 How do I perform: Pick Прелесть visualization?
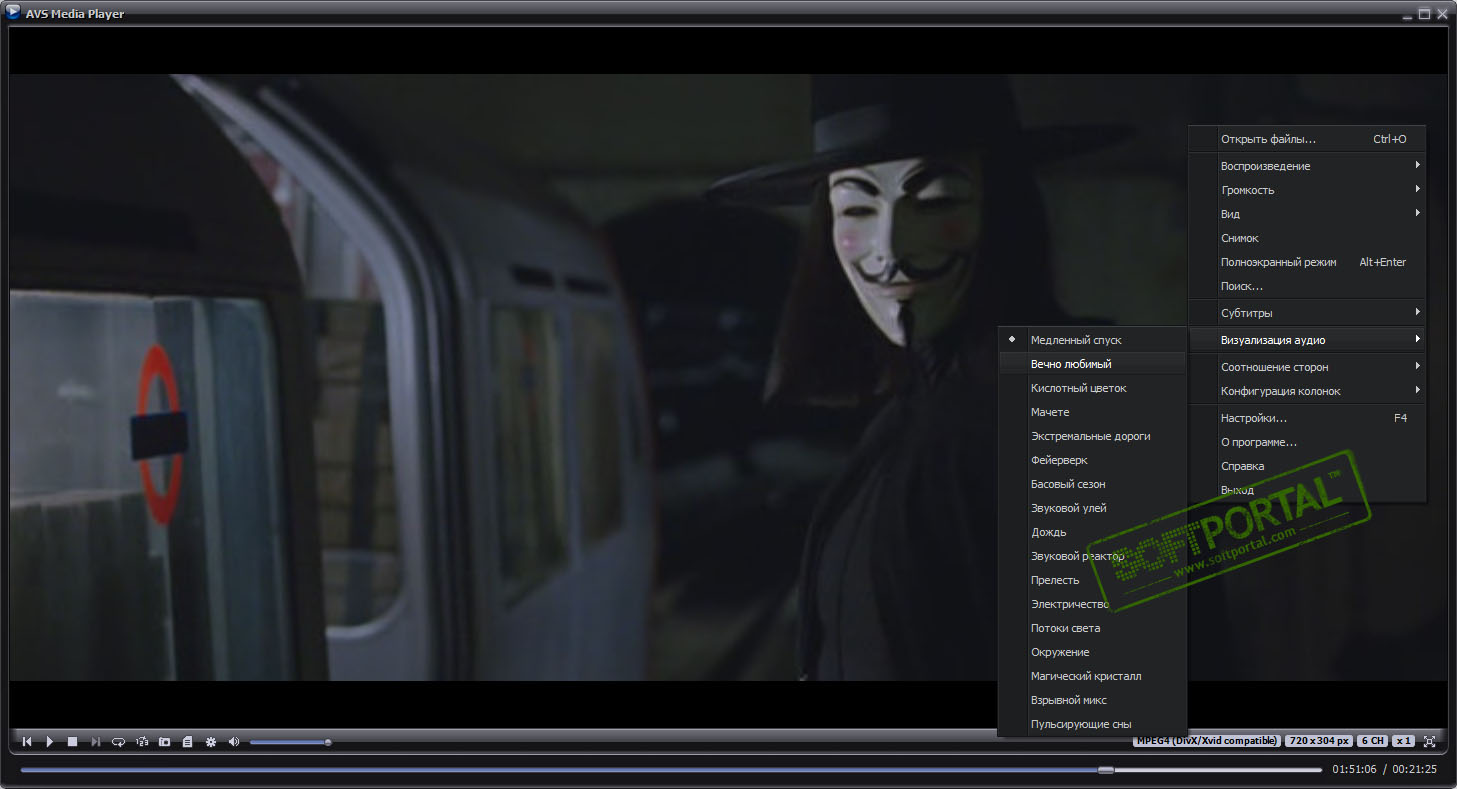click(1092, 580)
